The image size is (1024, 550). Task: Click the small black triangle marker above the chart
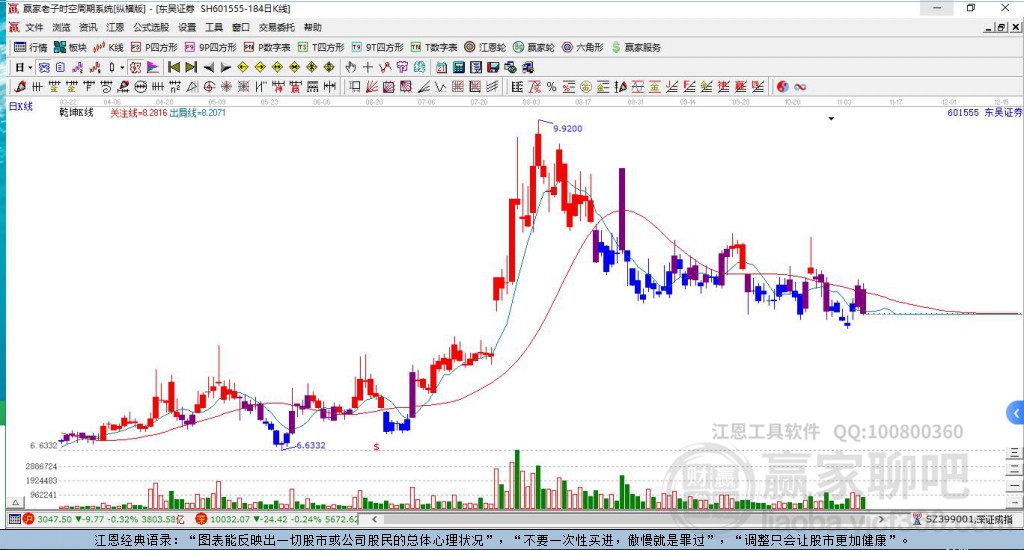click(x=831, y=119)
